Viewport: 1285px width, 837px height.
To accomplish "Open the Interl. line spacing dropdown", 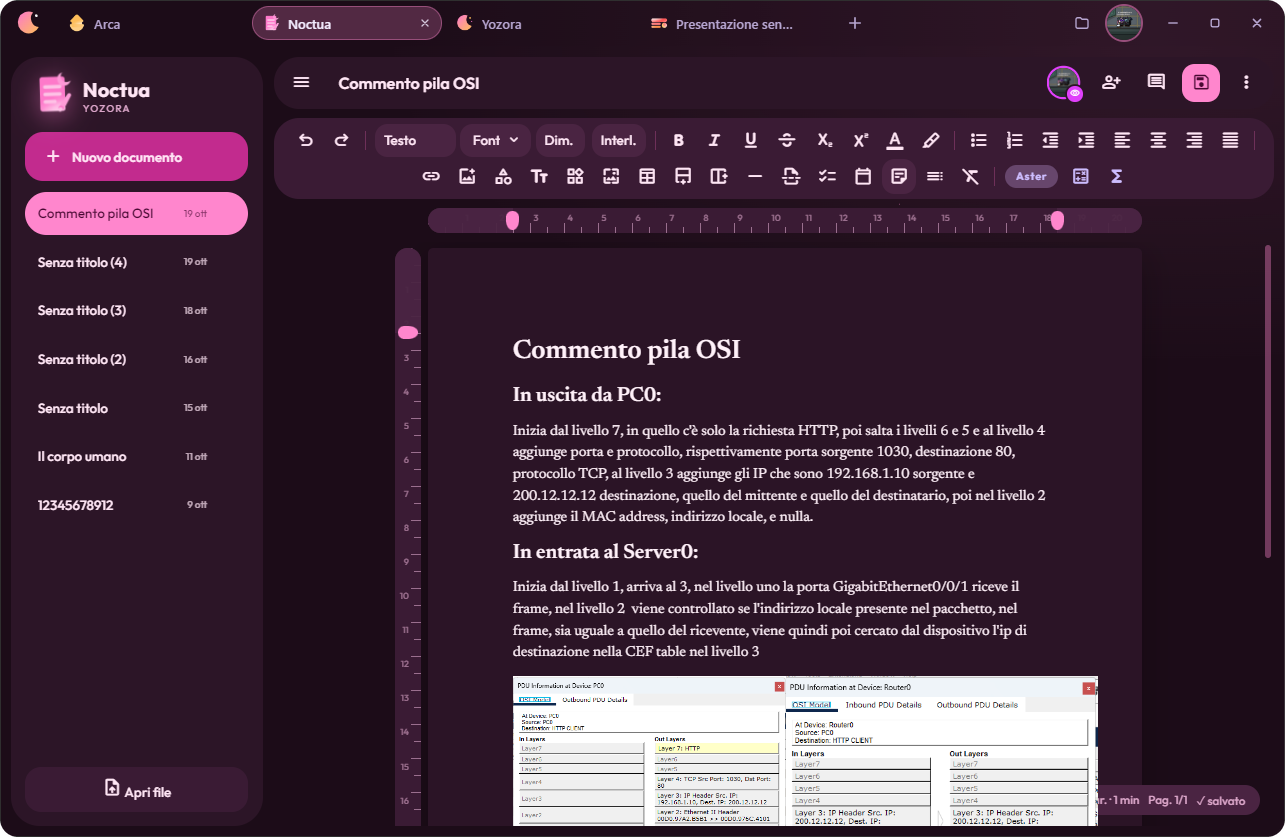I will point(619,141).
